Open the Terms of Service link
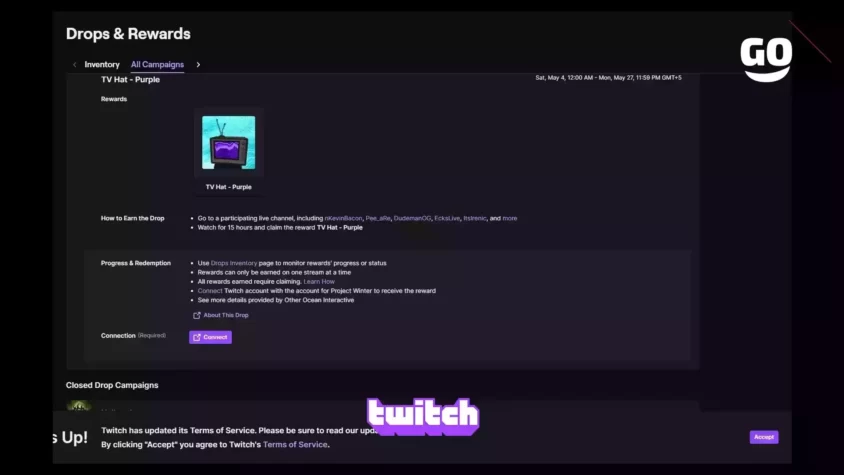The width and height of the screenshot is (844, 475). pyautogui.click(x=295, y=445)
